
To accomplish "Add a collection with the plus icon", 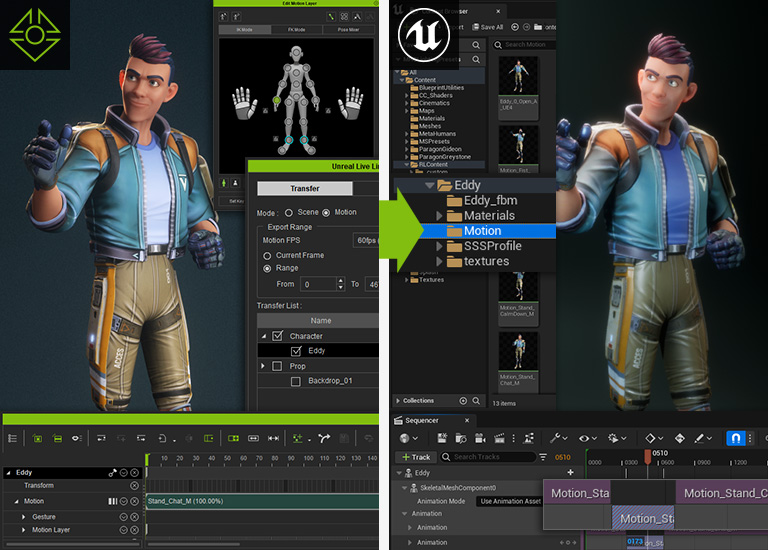I will 463,401.
